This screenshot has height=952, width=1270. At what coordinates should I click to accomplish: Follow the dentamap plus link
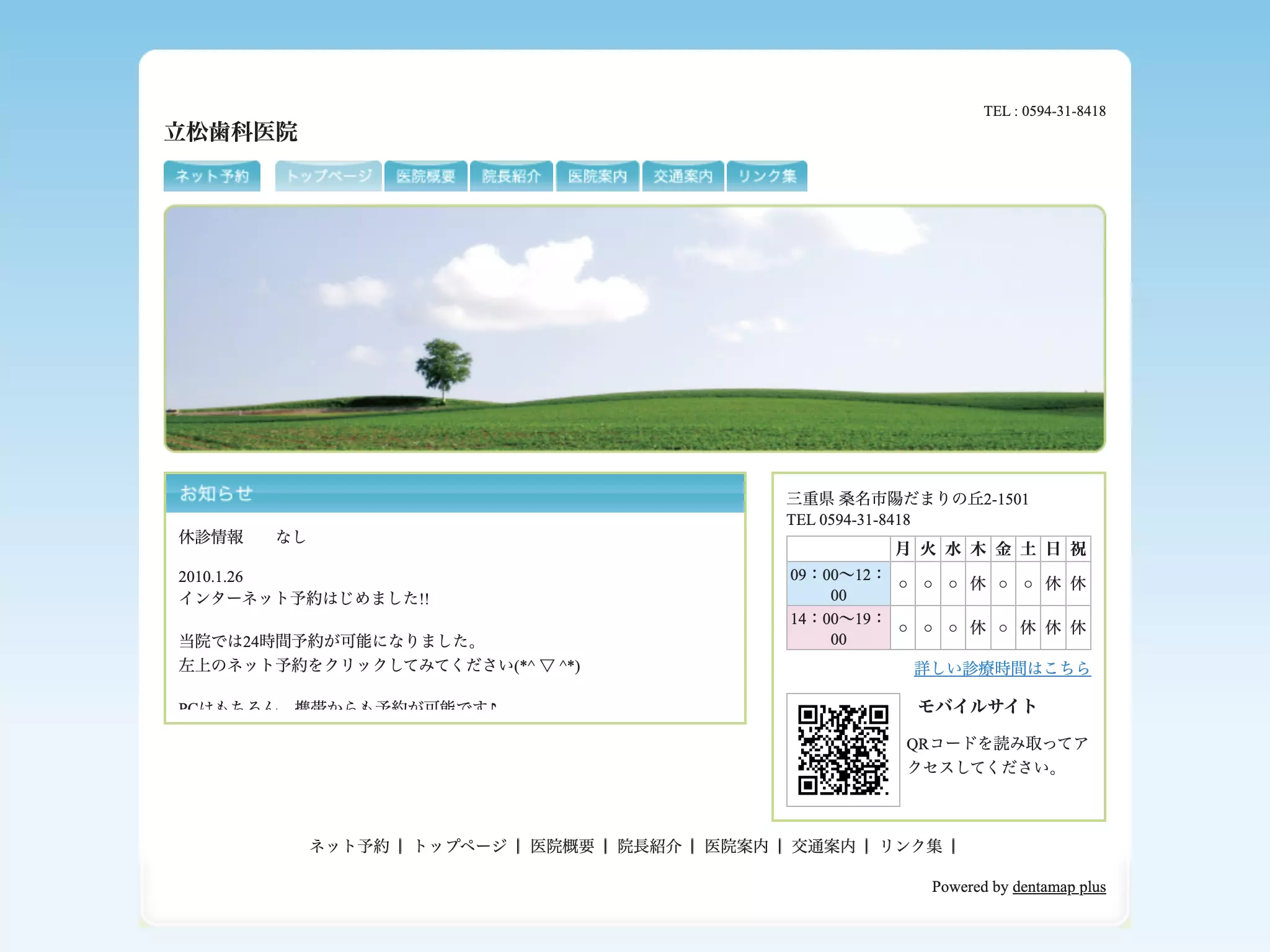point(1059,887)
